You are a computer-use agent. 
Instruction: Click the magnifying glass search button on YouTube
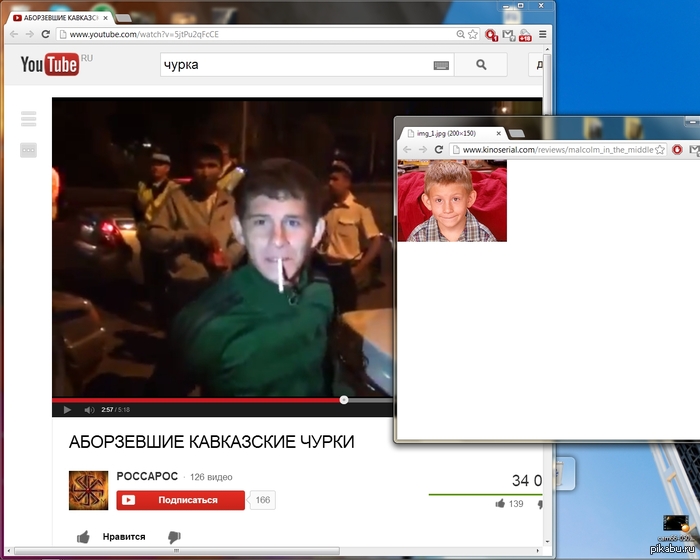[x=481, y=65]
